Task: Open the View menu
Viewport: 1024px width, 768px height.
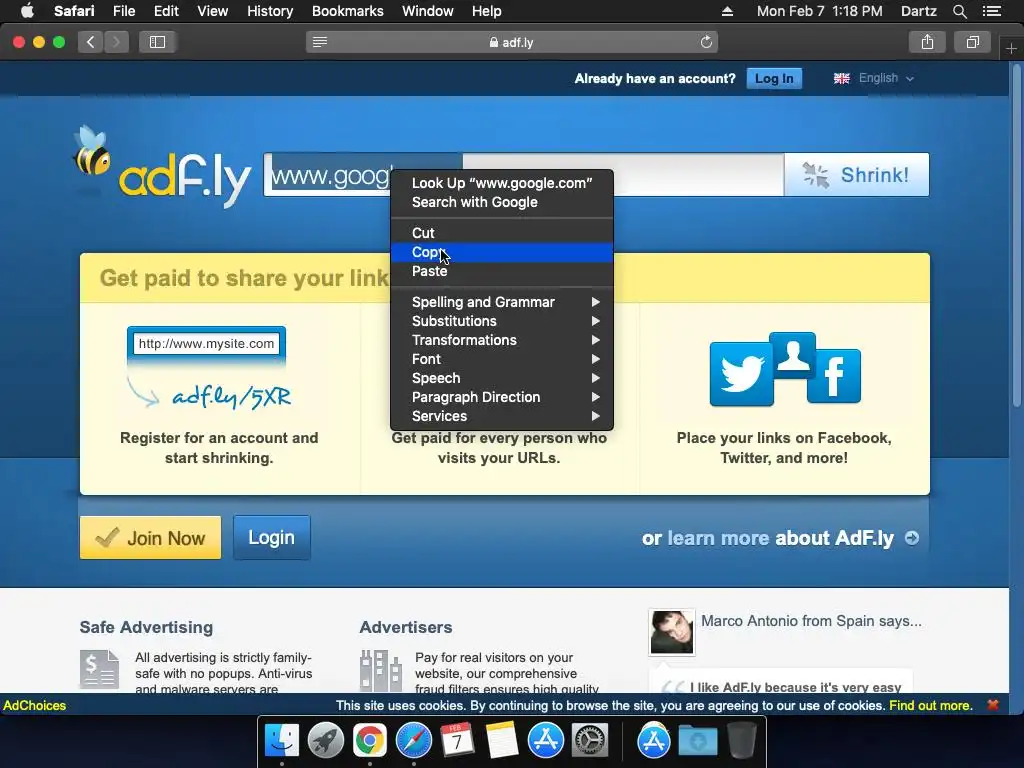Action: click(213, 11)
